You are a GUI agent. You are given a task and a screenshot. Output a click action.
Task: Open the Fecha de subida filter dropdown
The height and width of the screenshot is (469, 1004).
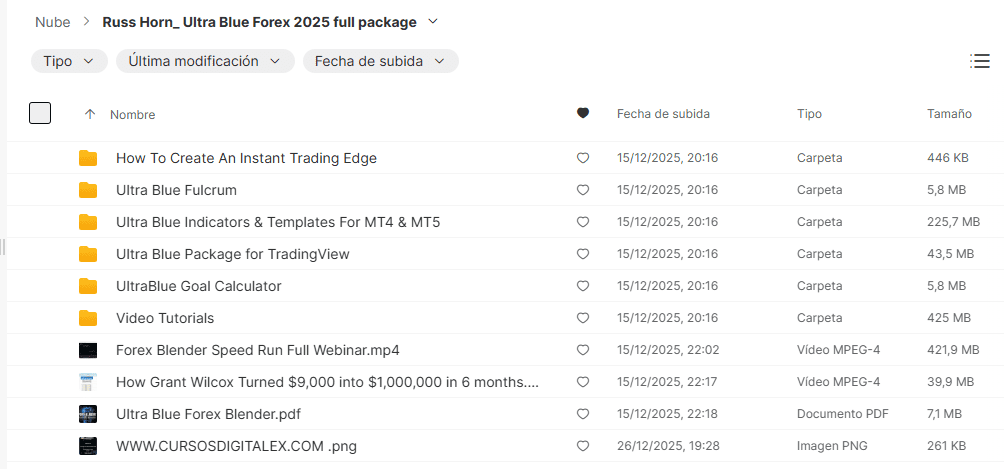point(380,61)
